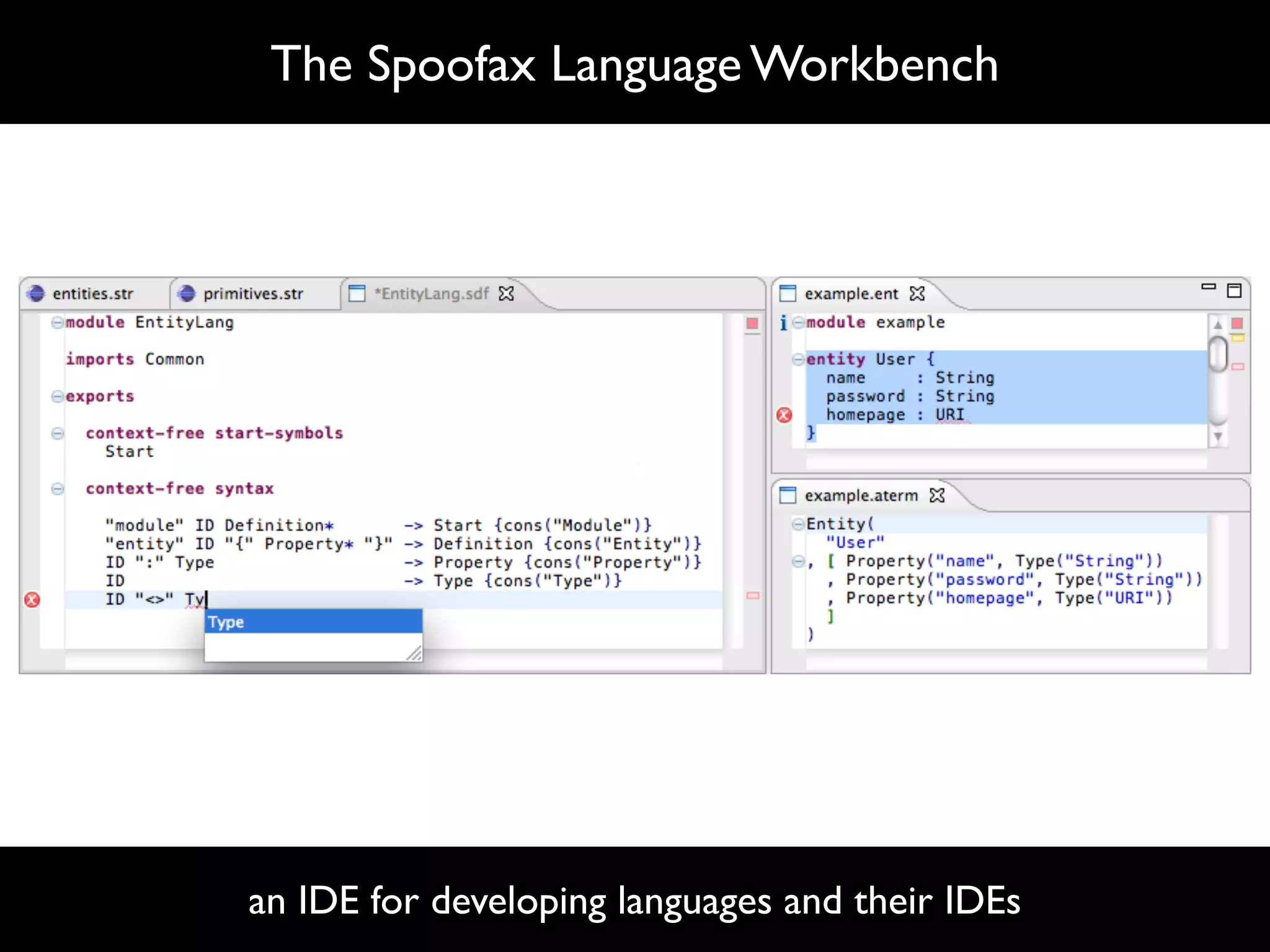The width and height of the screenshot is (1270, 952).
Task: Maximize the example.ent editor pane
Action: pyautogui.click(x=1235, y=290)
